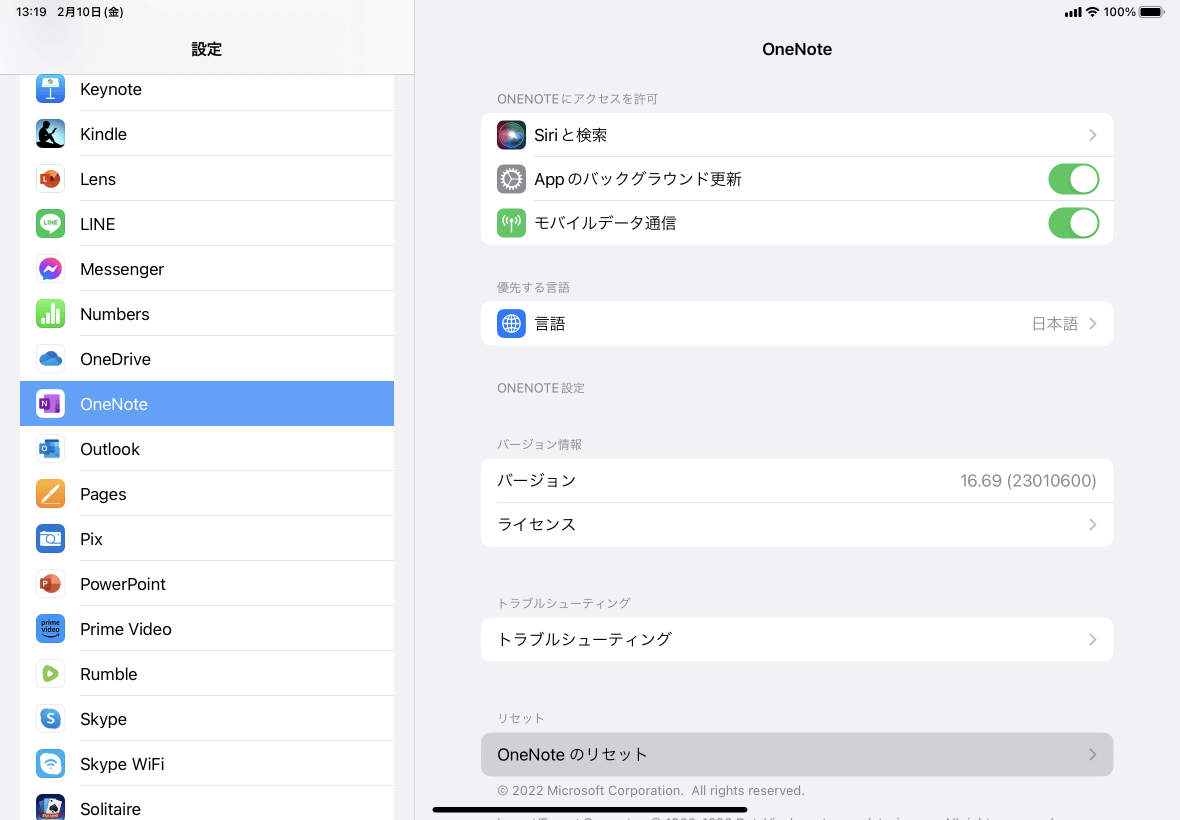Open the 言語 row chevron

click(1093, 323)
